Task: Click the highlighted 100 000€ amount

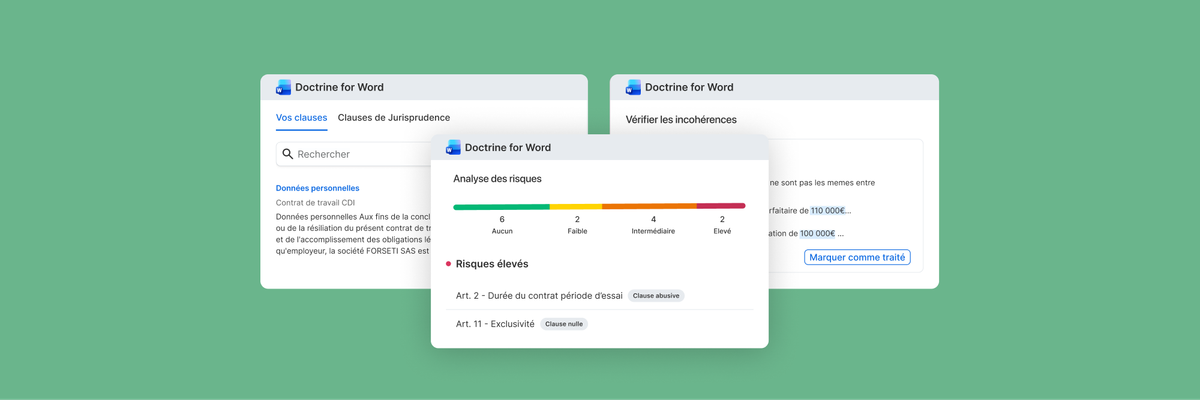Action: click(817, 233)
